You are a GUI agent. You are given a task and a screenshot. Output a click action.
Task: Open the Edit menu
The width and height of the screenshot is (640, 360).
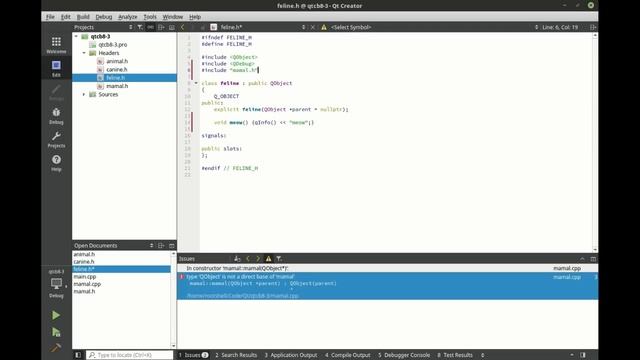(65, 17)
